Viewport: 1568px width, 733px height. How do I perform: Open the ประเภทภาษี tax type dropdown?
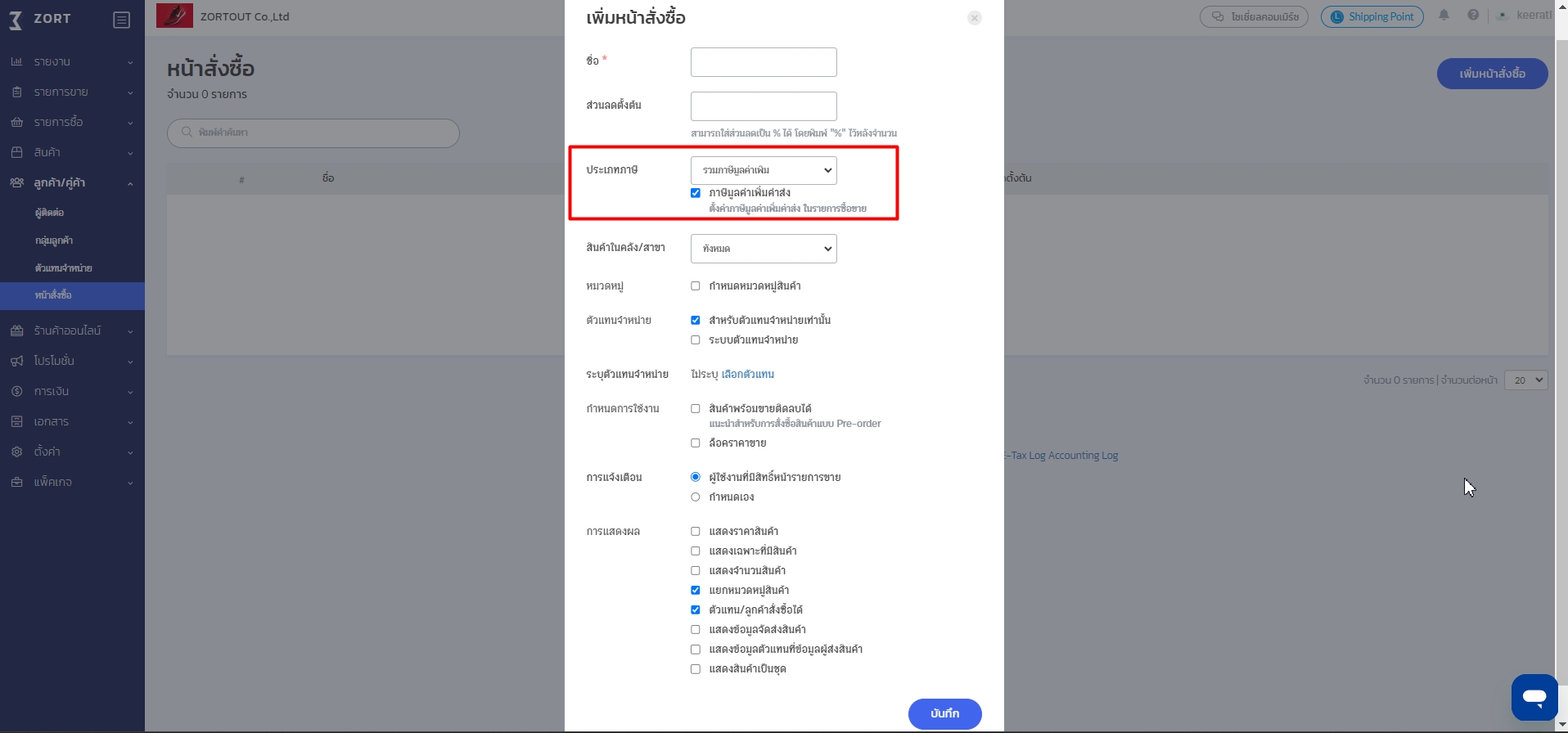pos(764,170)
